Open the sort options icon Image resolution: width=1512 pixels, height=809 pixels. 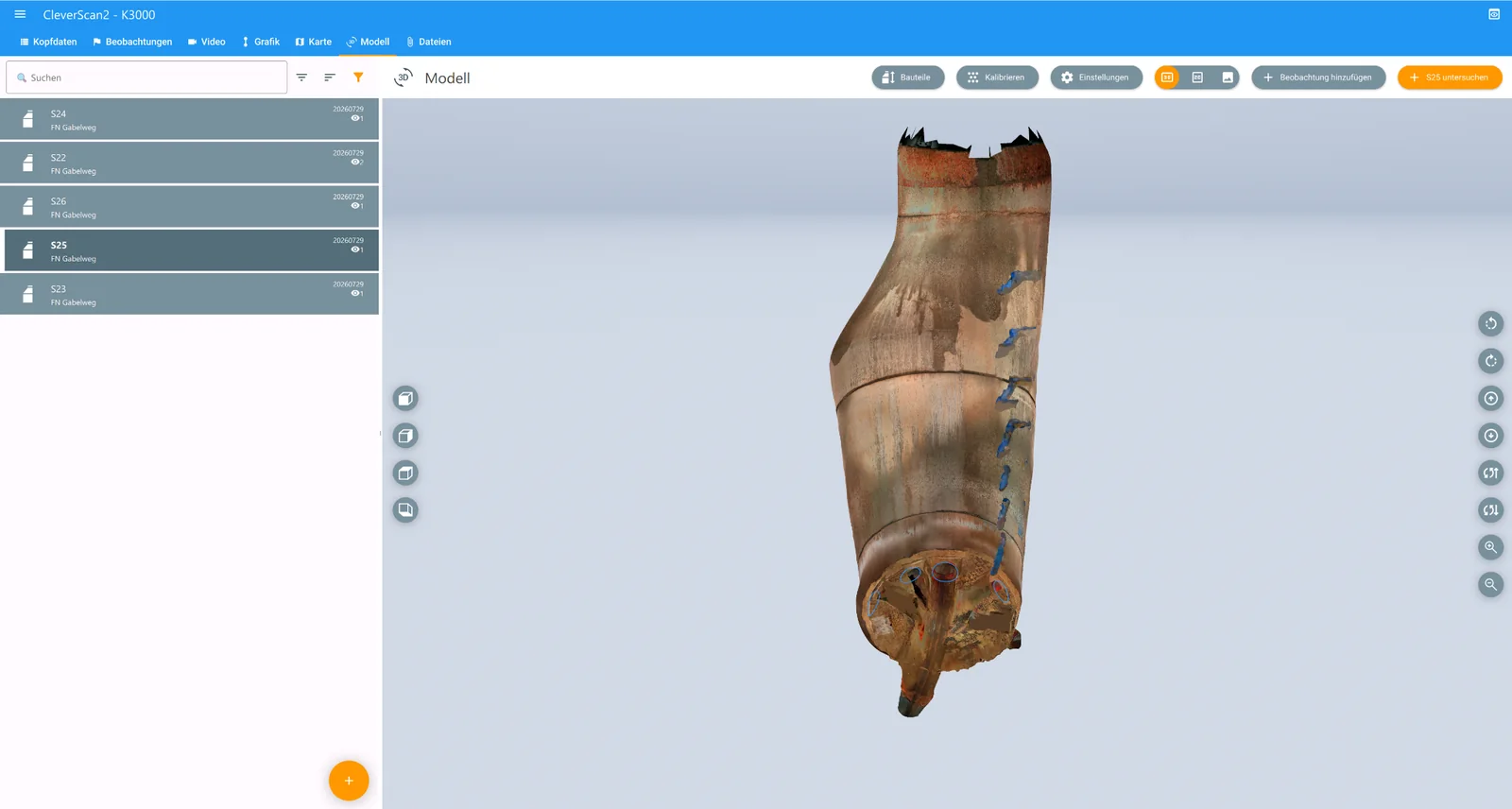(x=330, y=77)
